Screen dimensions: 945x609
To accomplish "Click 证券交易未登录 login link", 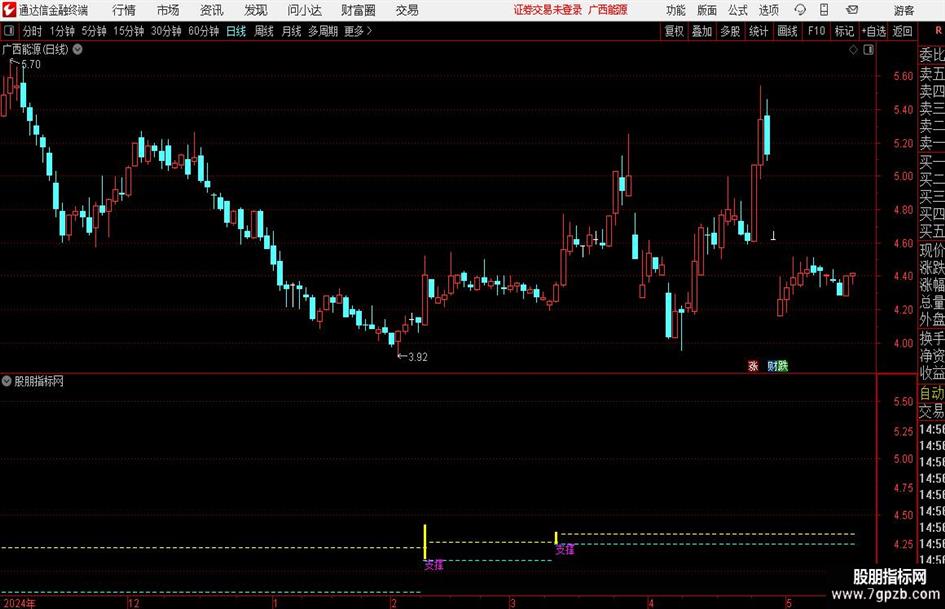I will pyautogui.click(x=548, y=10).
